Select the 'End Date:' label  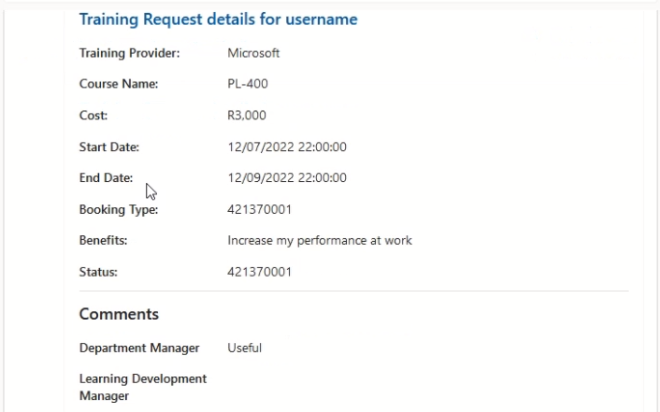pyautogui.click(x=106, y=178)
